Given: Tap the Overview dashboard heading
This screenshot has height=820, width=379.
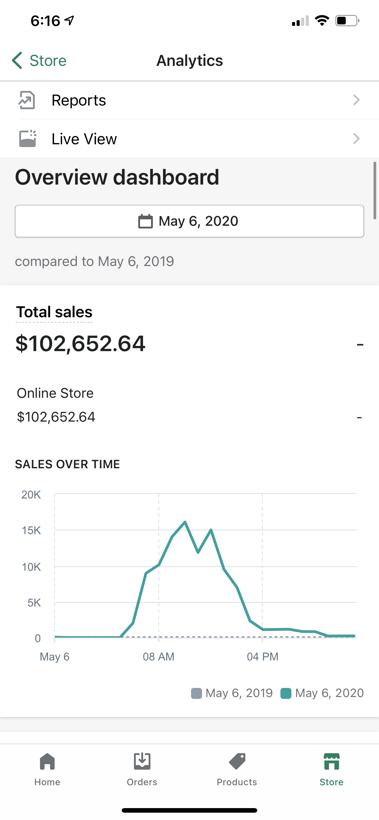Looking at the screenshot, I should click(117, 178).
